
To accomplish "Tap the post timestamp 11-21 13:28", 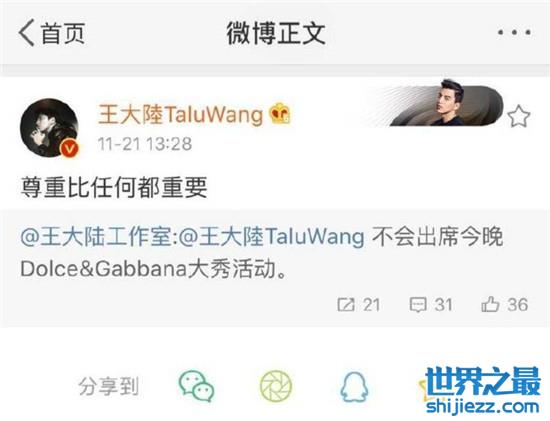I will (145, 144).
